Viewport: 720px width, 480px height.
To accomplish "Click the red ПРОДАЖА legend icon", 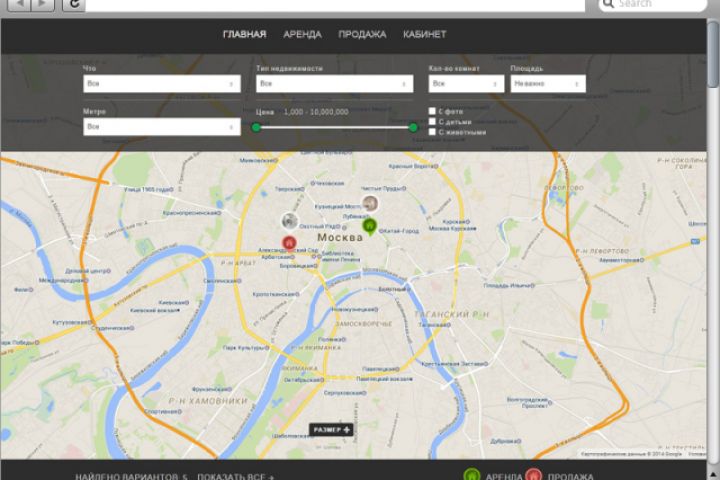I will click(533, 474).
